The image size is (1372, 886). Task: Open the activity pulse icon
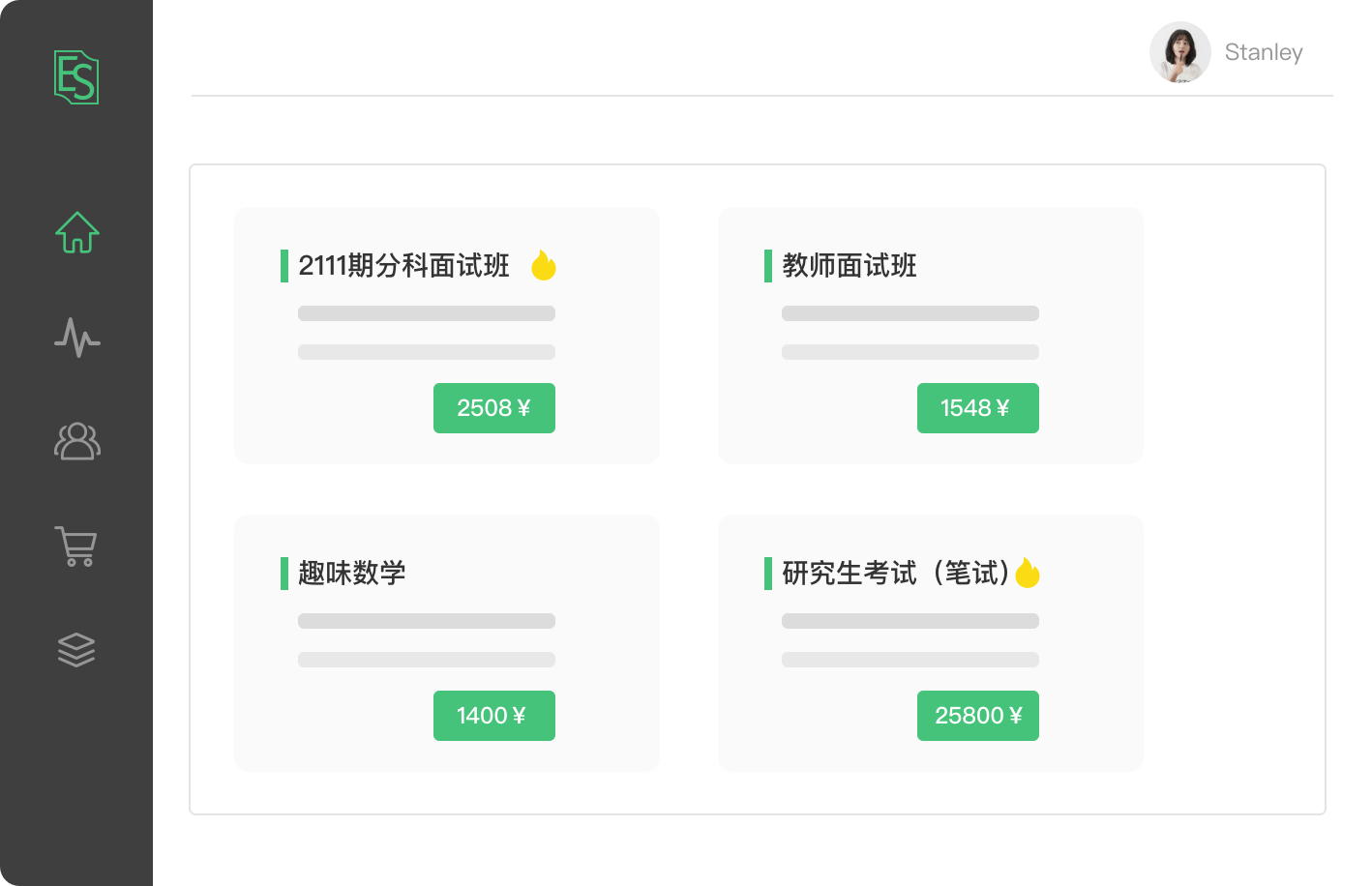pyautogui.click(x=77, y=338)
